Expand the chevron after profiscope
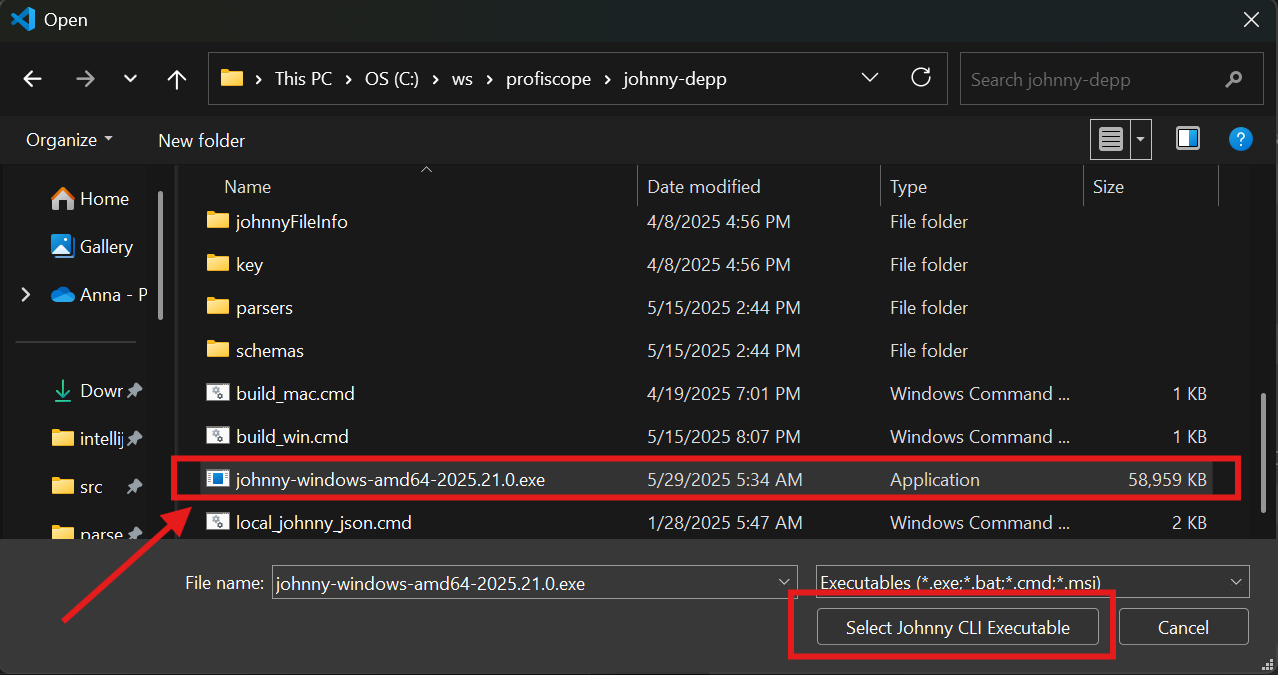The image size is (1278, 675). click(x=607, y=79)
